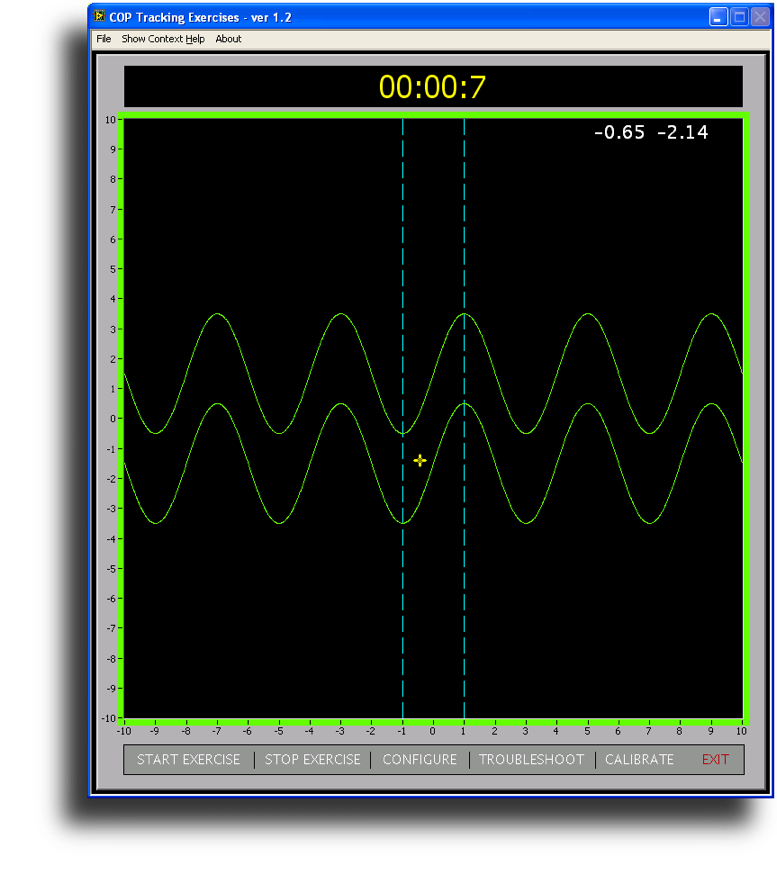Open the About menu
Screen dimensions: 777x884
point(228,39)
